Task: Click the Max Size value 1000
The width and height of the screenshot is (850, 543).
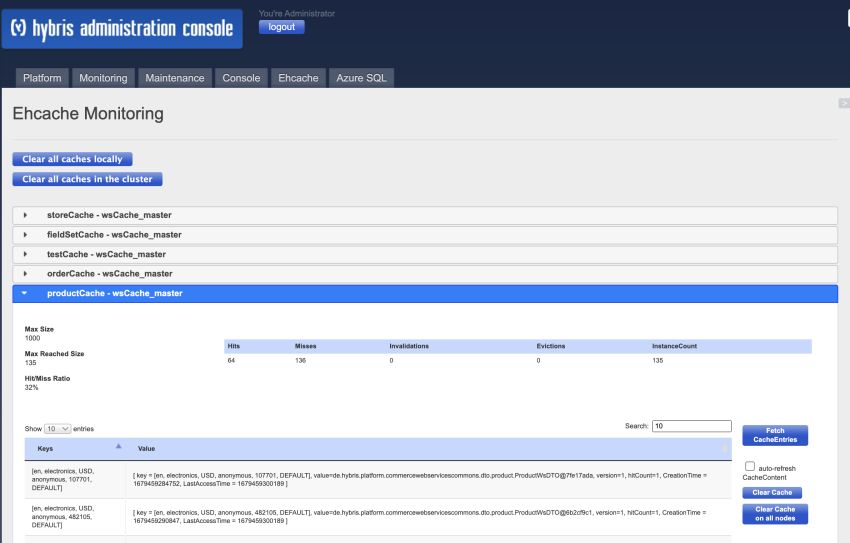Action: [33, 338]
